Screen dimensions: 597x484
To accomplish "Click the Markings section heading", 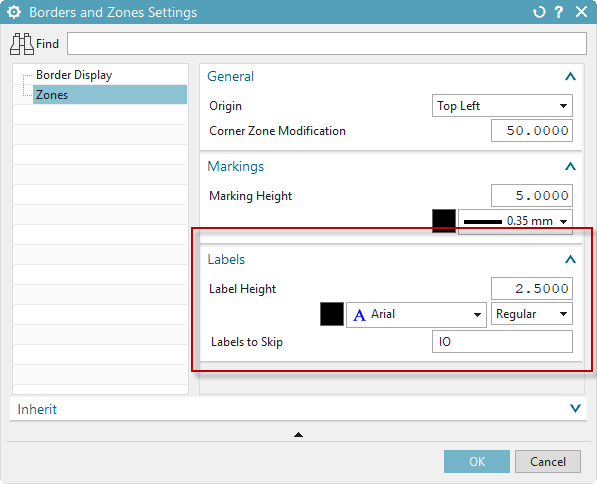I will coord(235,167).
